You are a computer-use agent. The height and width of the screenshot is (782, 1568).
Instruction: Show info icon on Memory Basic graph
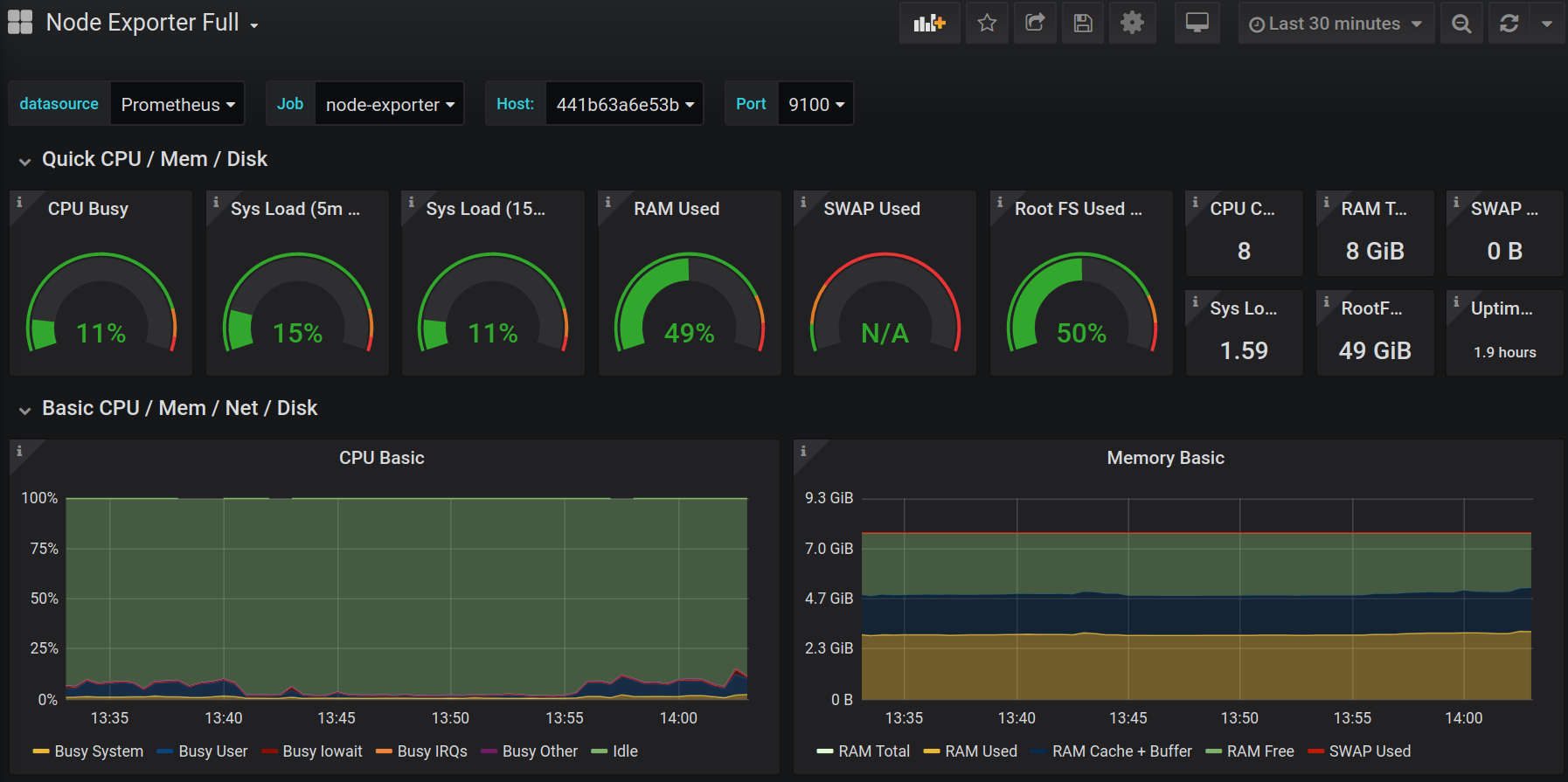(x=803, y=451)
